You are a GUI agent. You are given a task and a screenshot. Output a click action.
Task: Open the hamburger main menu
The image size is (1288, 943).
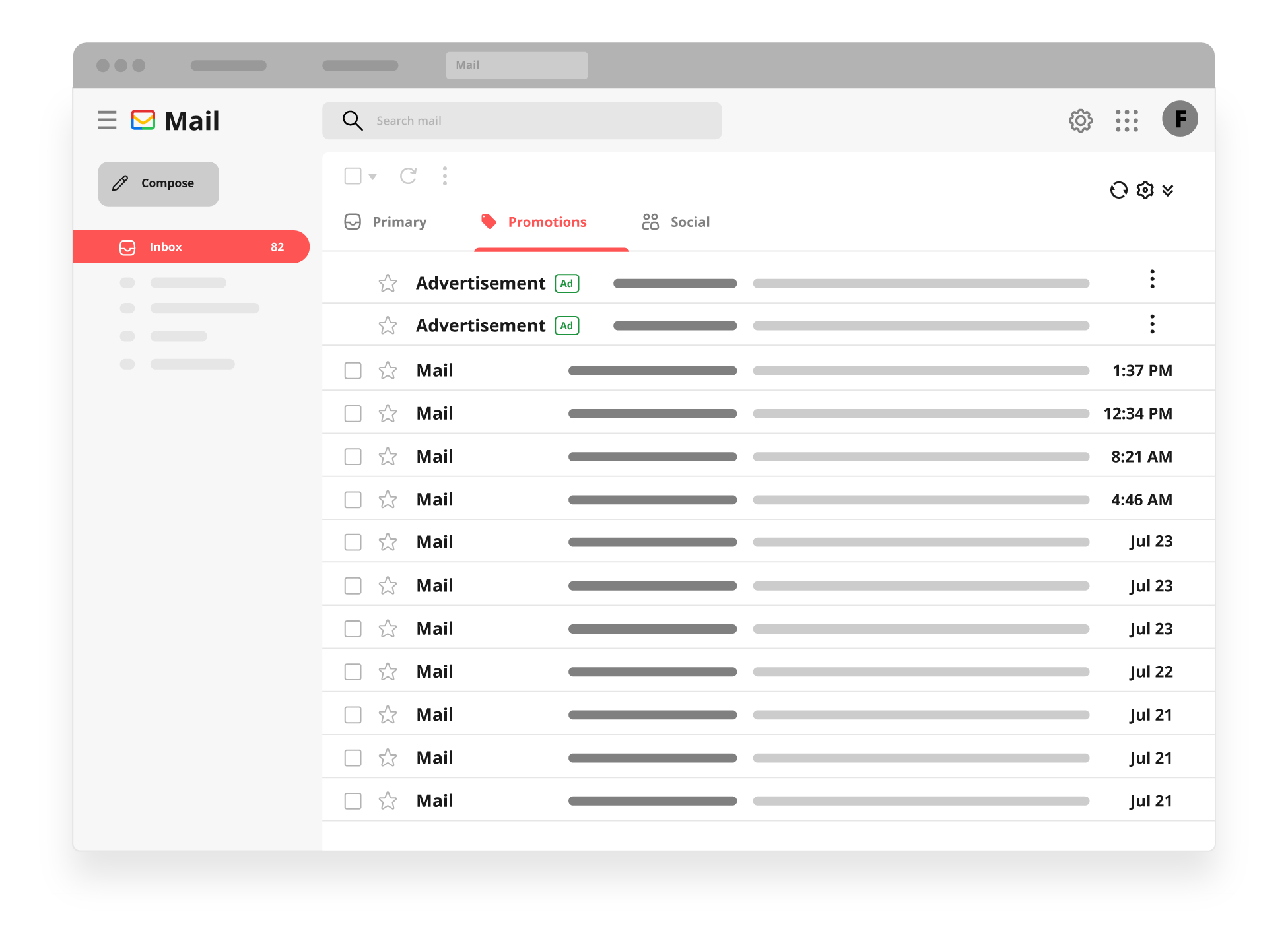(x=107, y=120)
